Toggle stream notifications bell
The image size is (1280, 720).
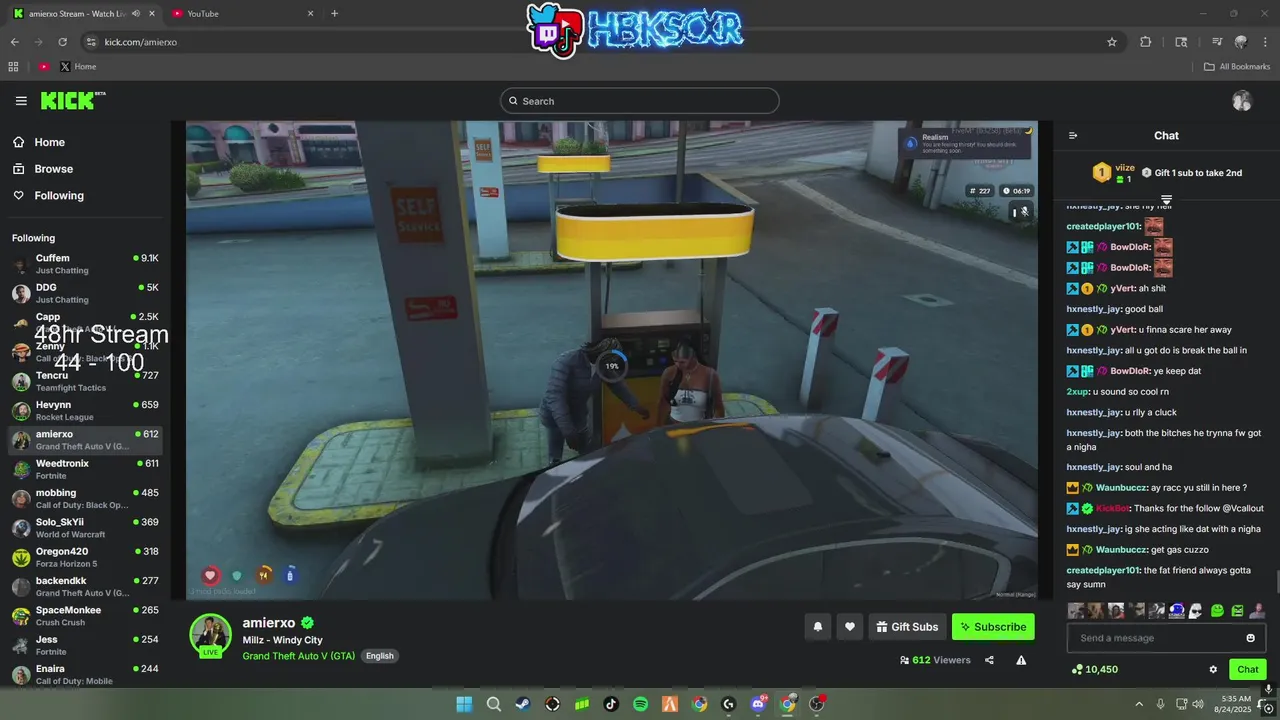click(817, 627)
